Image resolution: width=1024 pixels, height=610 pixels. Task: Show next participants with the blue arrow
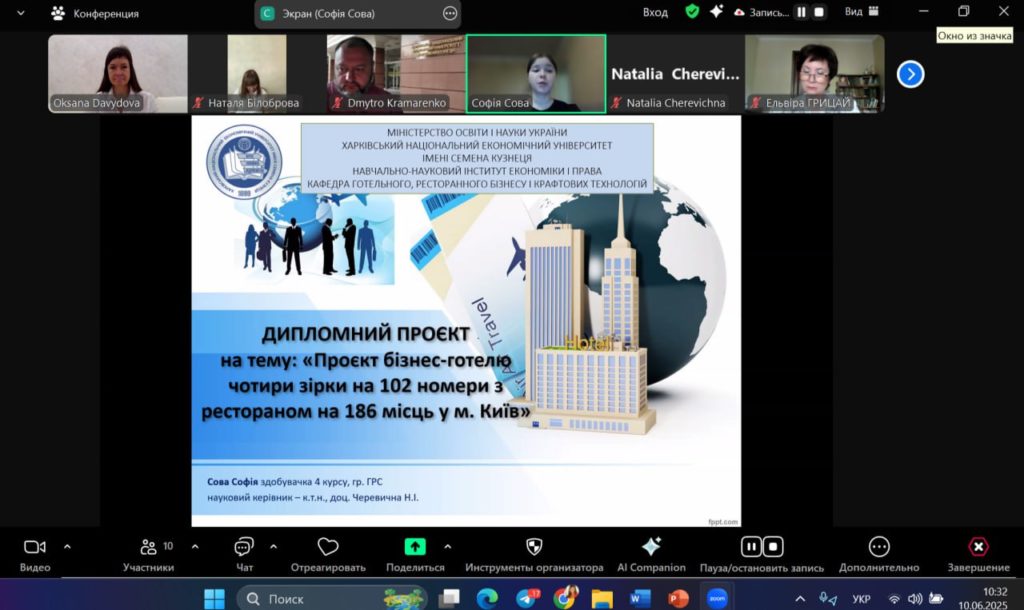pos(910,74)
